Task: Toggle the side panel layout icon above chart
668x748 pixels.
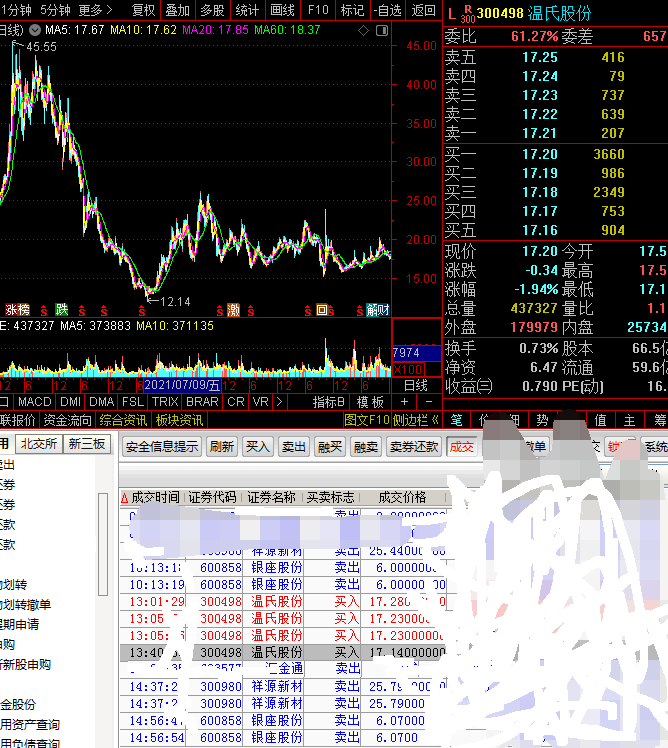Action: tap(382, 31)
